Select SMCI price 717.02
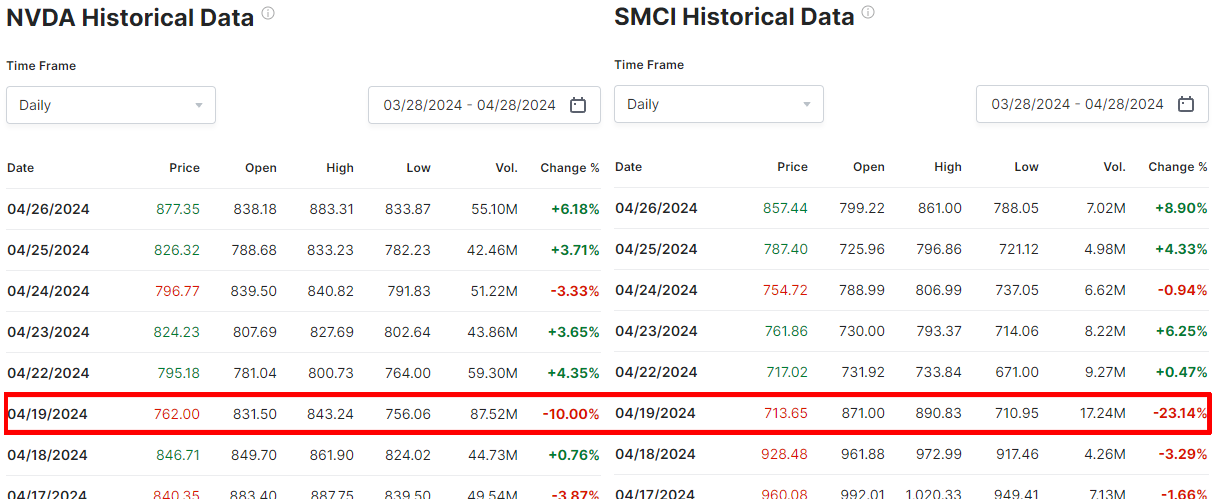 click(787, 372)
